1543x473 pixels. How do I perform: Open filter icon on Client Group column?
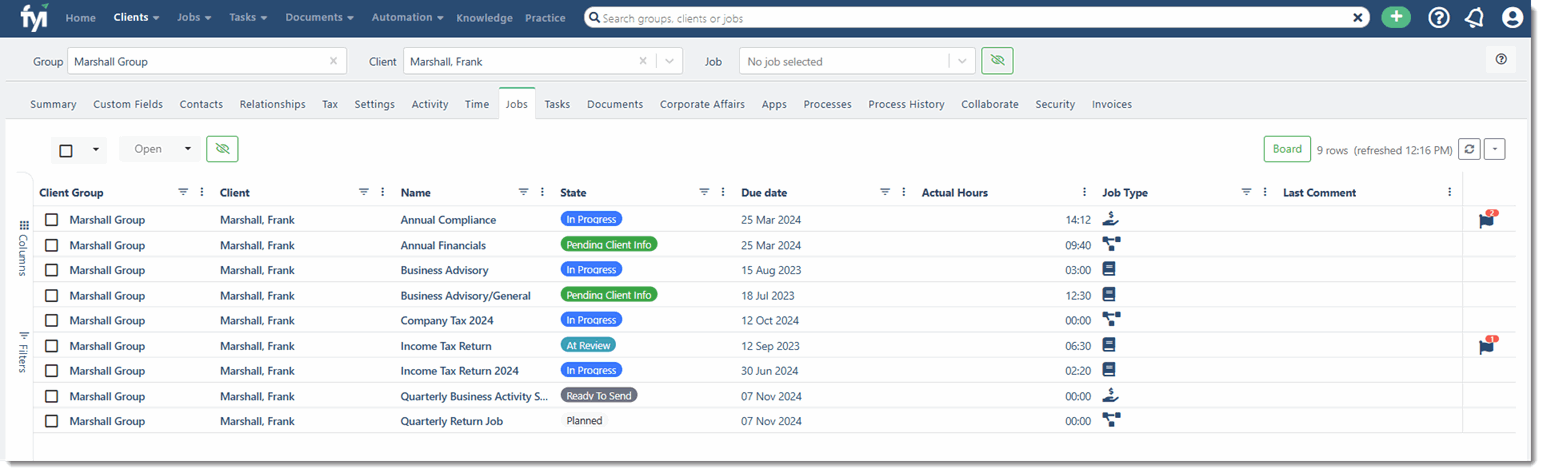[183, 192]
